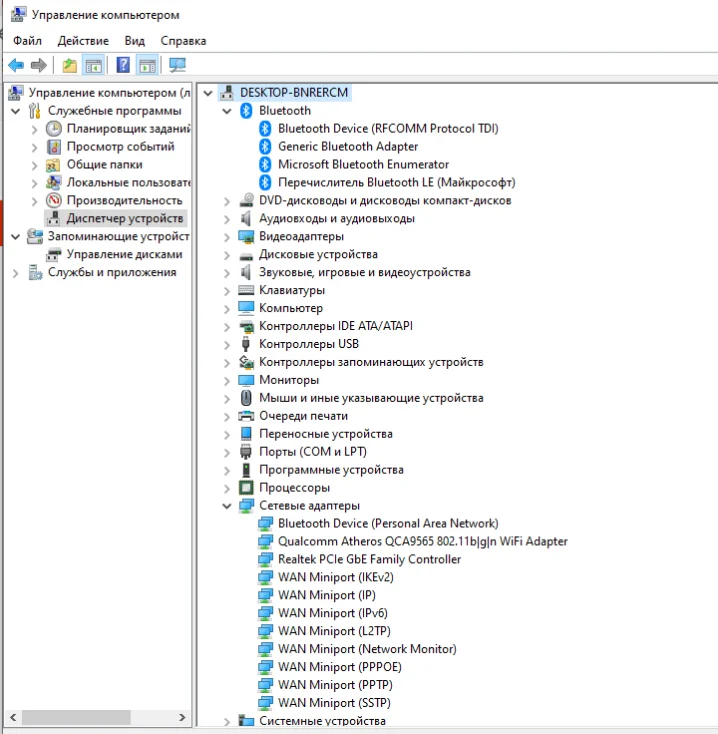Click the DVD drives category icon

(x=246, y=200)
